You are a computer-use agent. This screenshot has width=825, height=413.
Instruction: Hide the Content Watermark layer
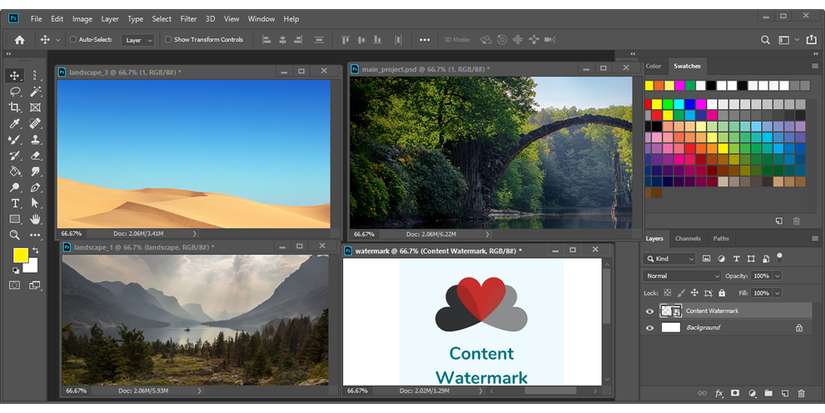pyautogui.click(x=650, y=311)
